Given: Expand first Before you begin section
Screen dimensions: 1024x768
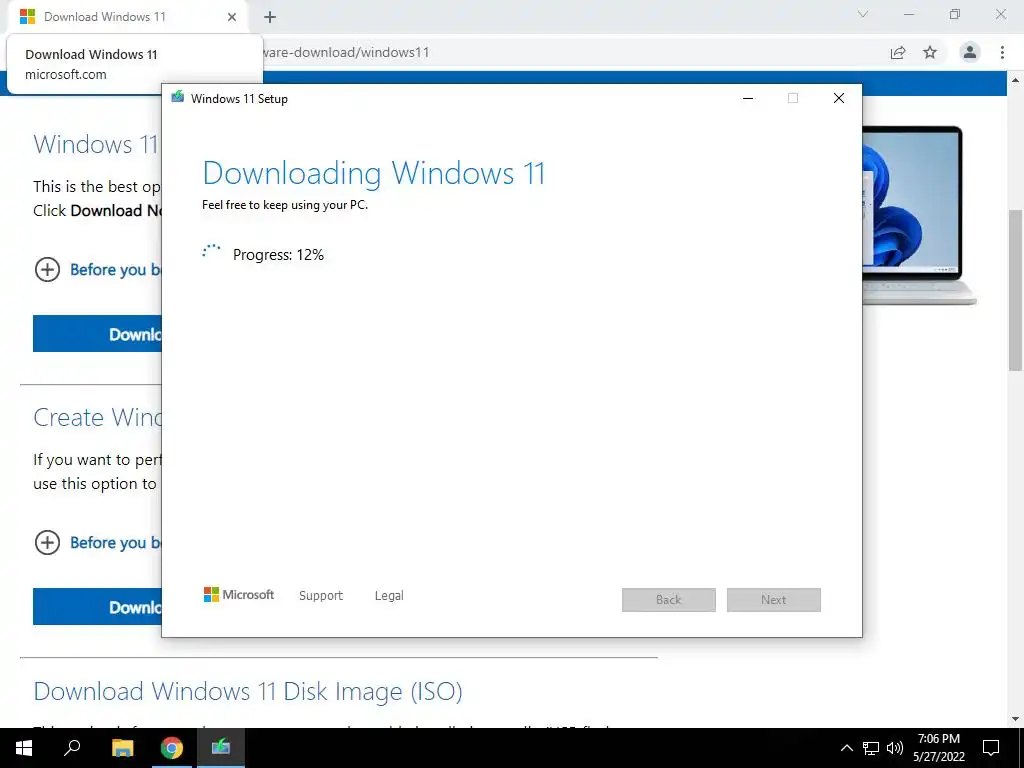Looking at the screenshot, I should [98, 269].
